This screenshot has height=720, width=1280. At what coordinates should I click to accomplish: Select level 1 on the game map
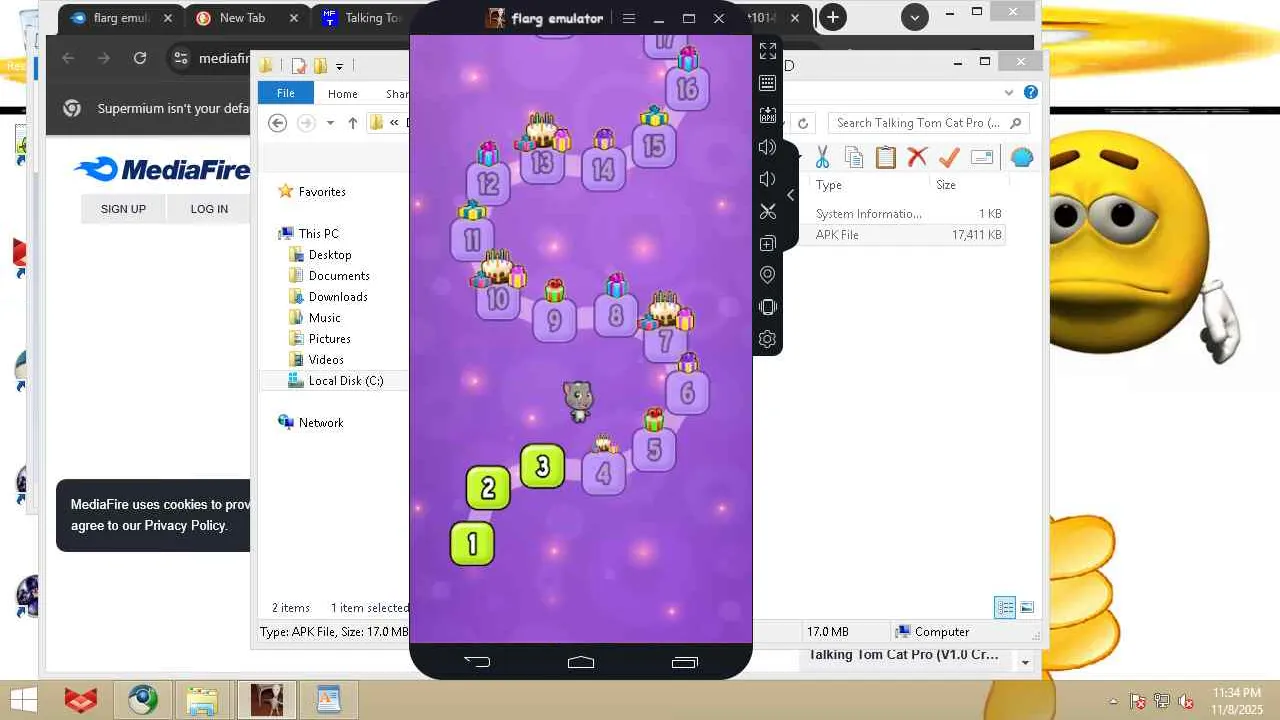click(x=472, y=544)
